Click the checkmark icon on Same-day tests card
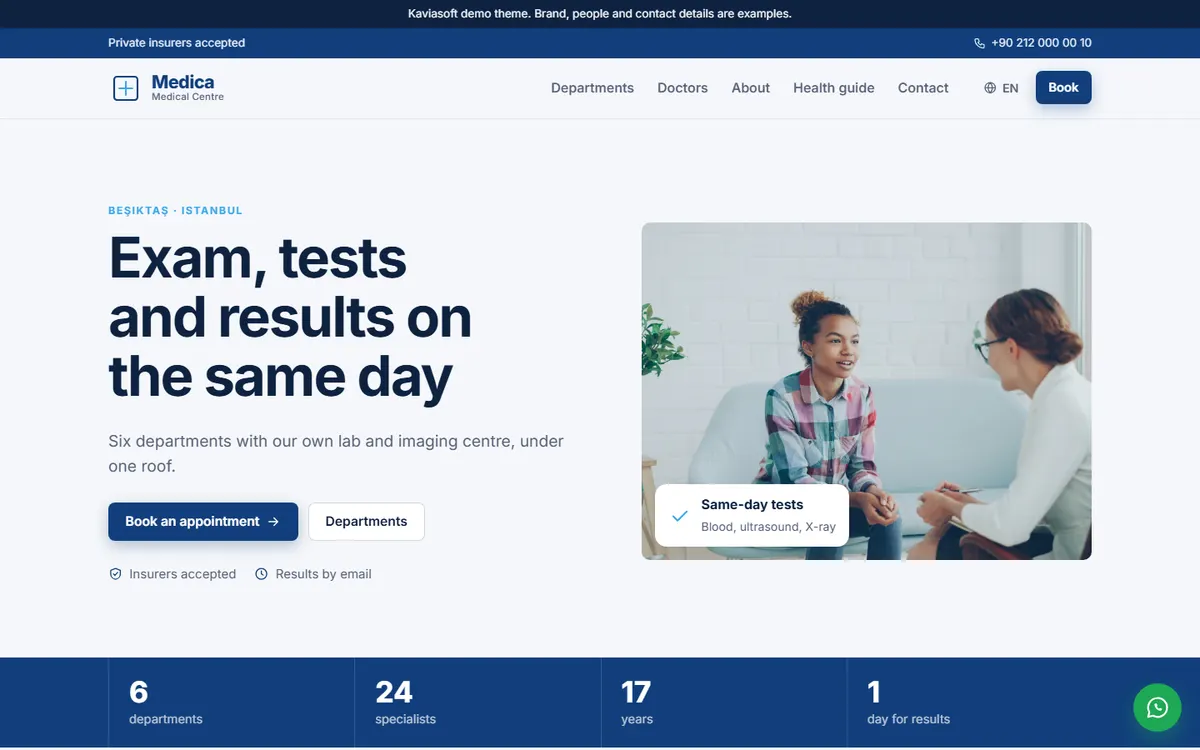 680,516
